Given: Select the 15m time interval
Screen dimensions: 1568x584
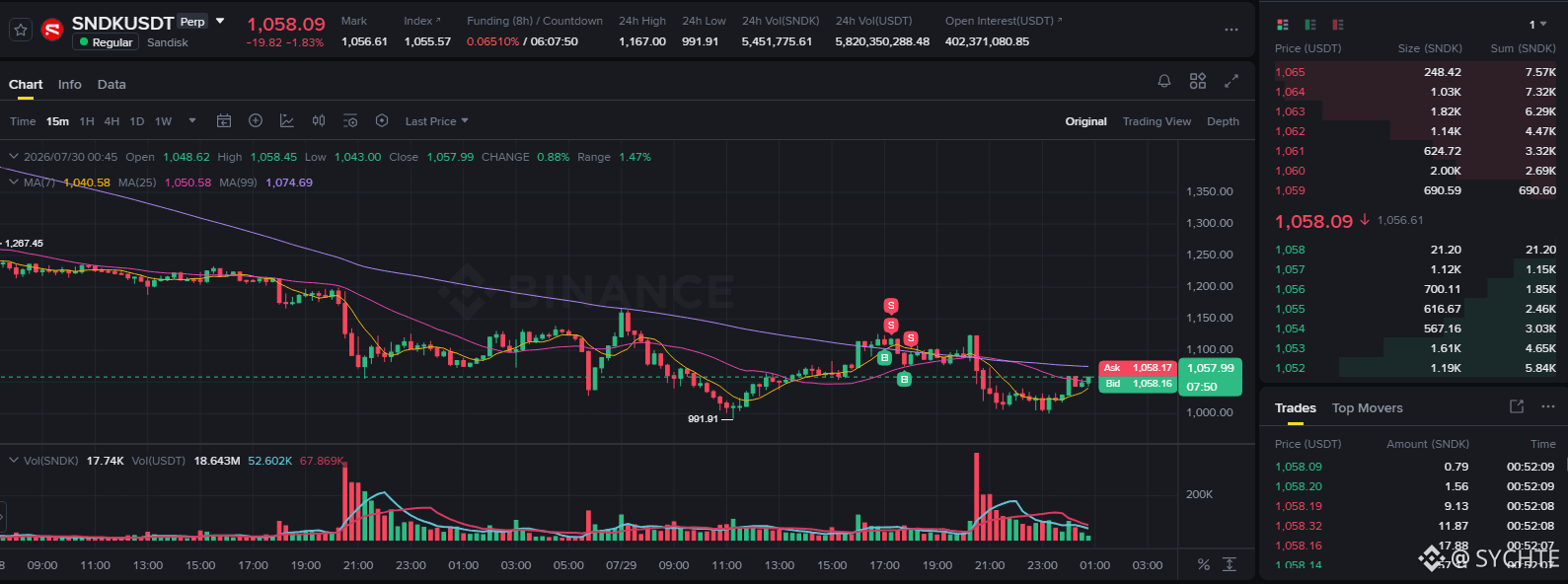Looking at the screenshot, I should pyautogui.click(x=58, y=121).
